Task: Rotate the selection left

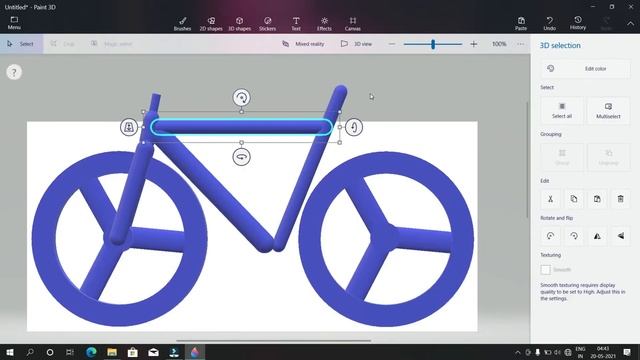Action: [550, 236]
